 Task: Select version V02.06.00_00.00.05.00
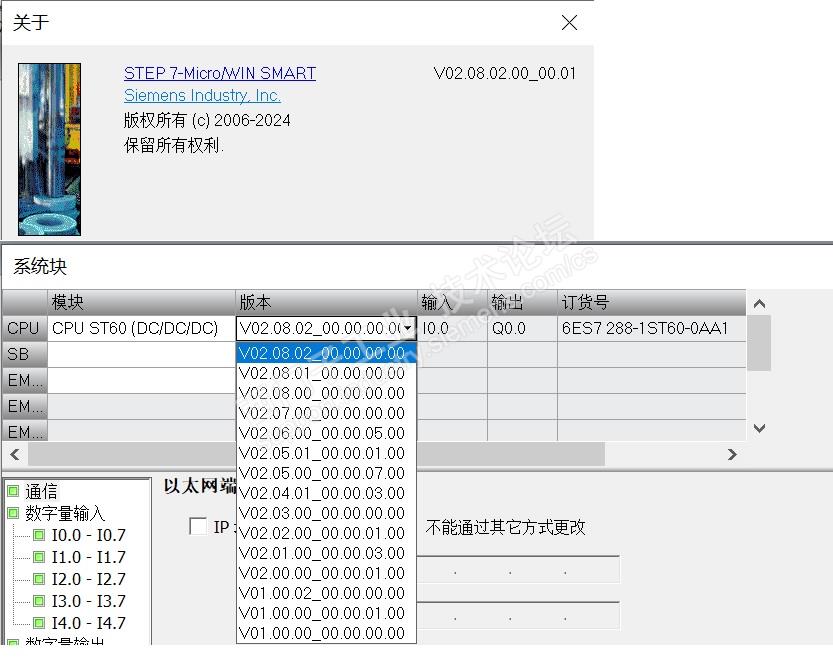pyautogui.click(x=326, y=433)
